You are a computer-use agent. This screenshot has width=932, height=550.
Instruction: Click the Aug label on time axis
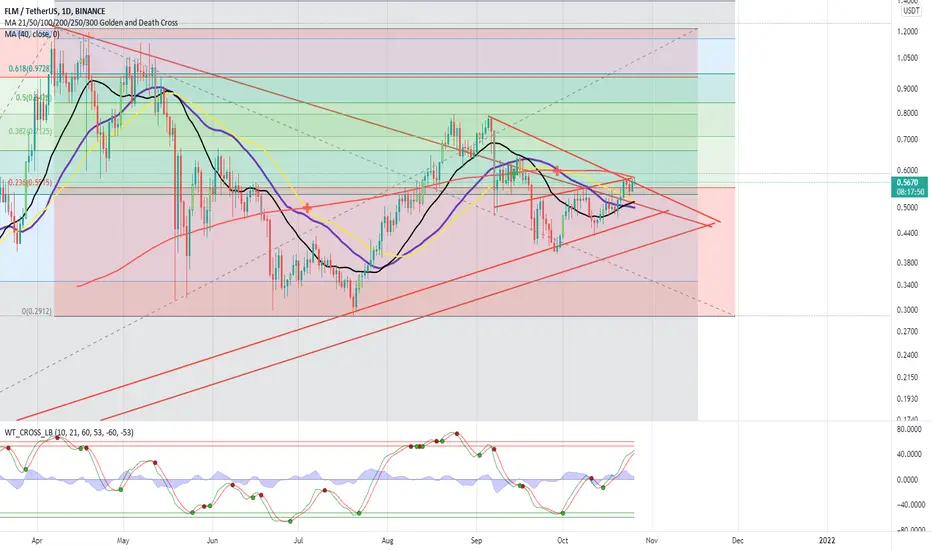(388, 540)
